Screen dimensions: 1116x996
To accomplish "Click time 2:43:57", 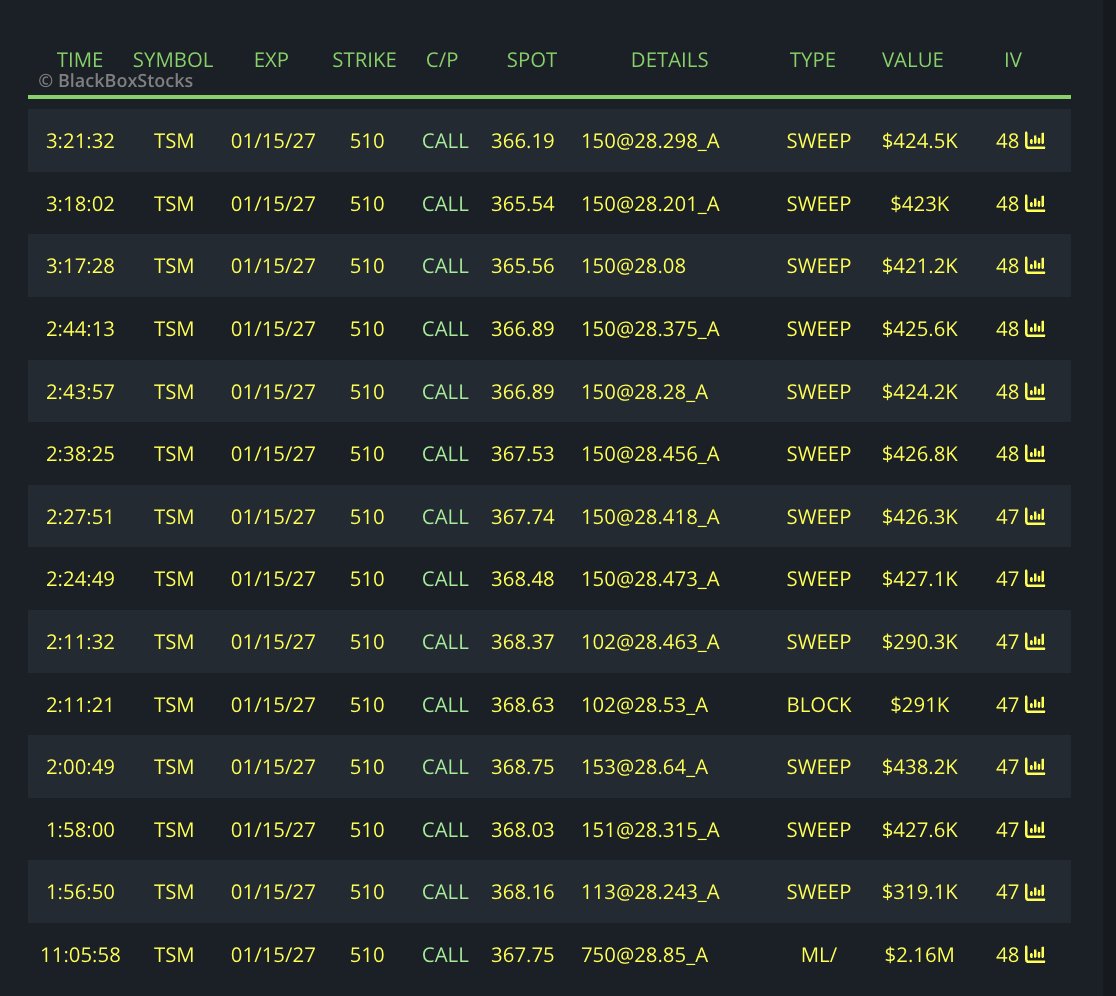I will (x=80, y=392).
